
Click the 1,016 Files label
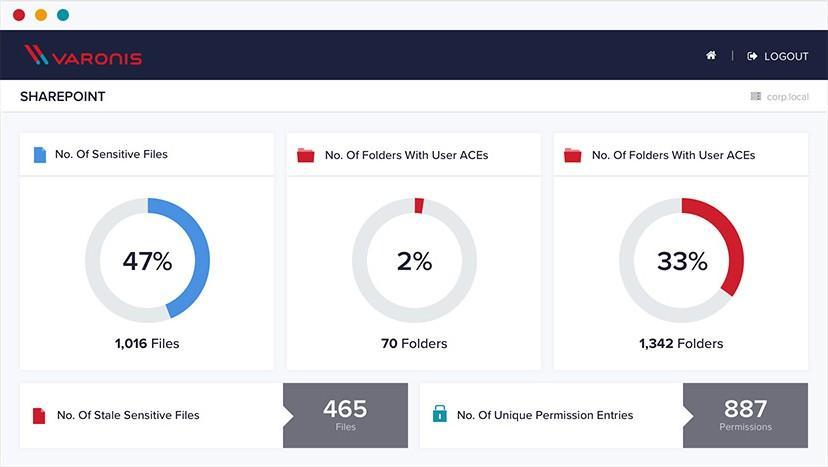pyautogui.click(x=147, y=344)
